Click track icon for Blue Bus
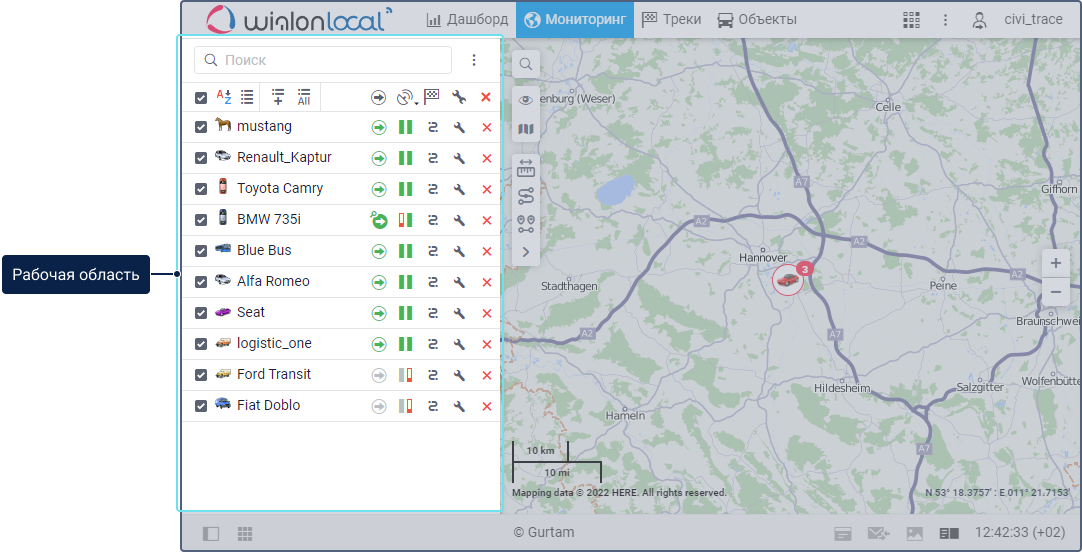The image size is (1082, 552). [433, 251]
